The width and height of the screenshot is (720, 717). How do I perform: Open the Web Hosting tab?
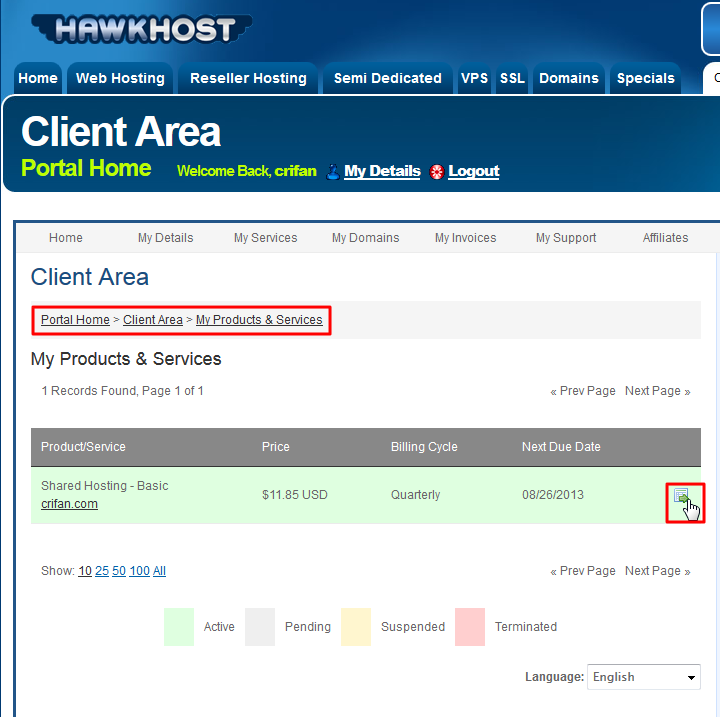click(x=120, y=78)
